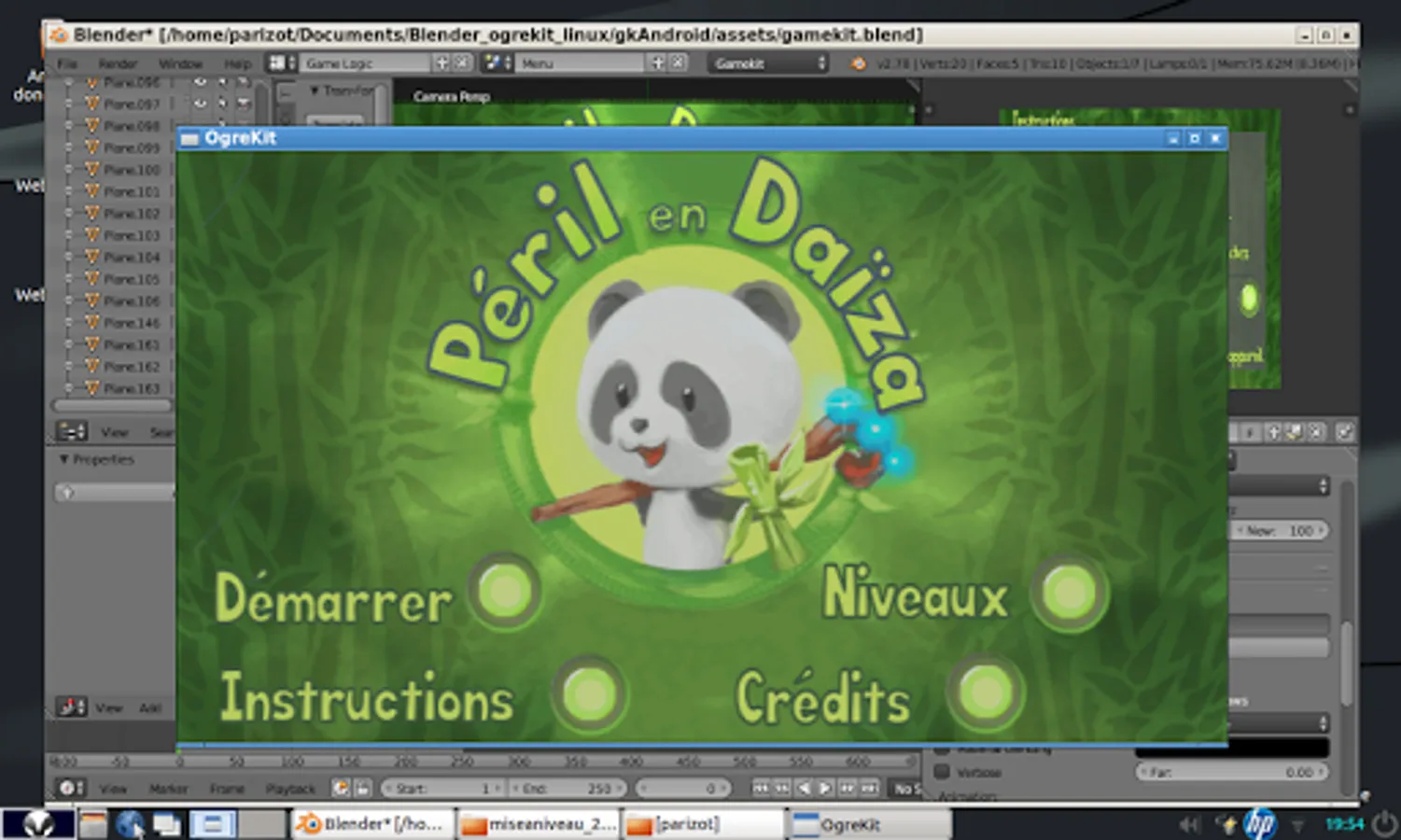Add a new screen layout next to Game Logic
Image resolution: width=1401 pixels, height=840 pixels.
[x=442, y=63]
